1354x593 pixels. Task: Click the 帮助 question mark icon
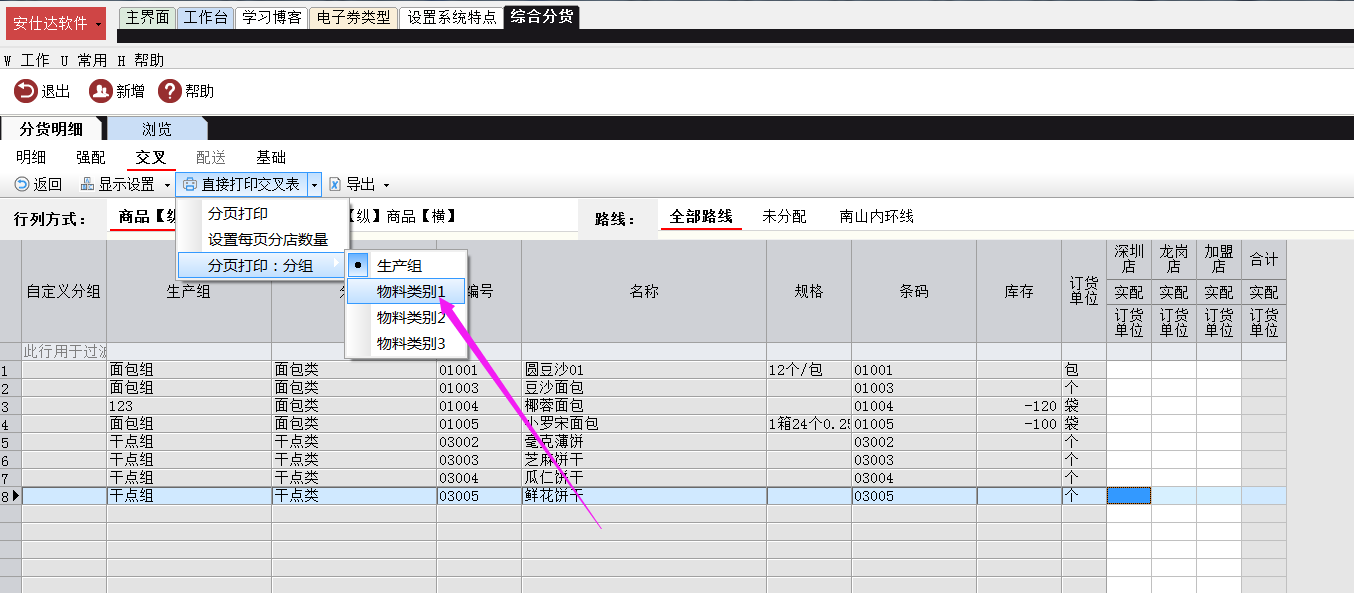click(x=169, y=91)
